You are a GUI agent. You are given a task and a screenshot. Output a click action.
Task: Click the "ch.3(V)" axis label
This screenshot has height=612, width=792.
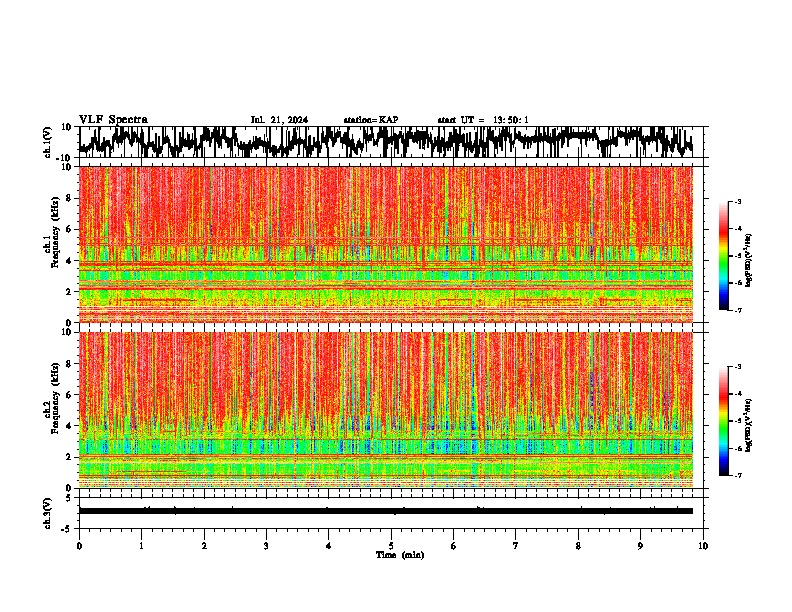click(48, 514)
